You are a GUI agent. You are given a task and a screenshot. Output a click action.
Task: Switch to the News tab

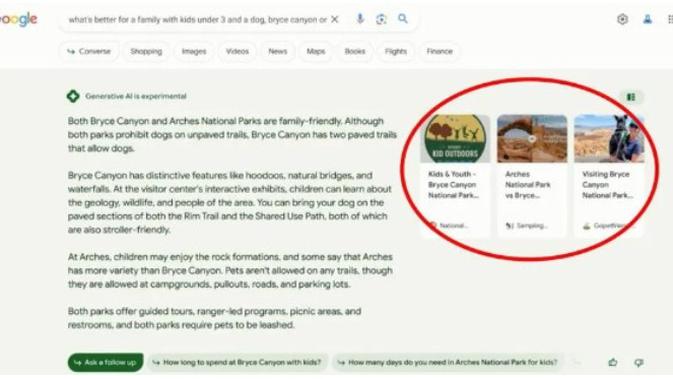(x=278, y=52)
